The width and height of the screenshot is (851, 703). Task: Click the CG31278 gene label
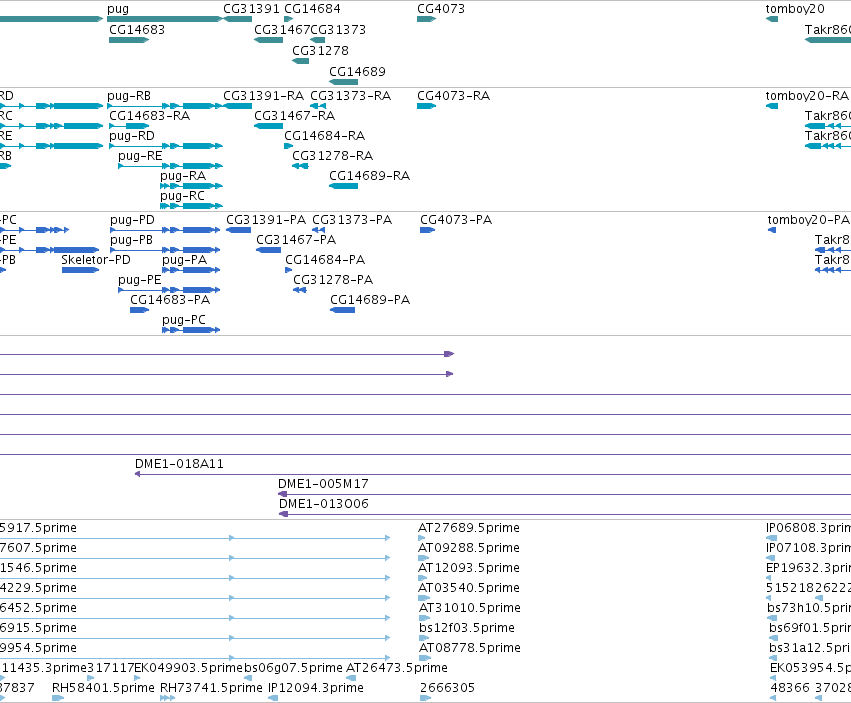click(x=320, y=50)
